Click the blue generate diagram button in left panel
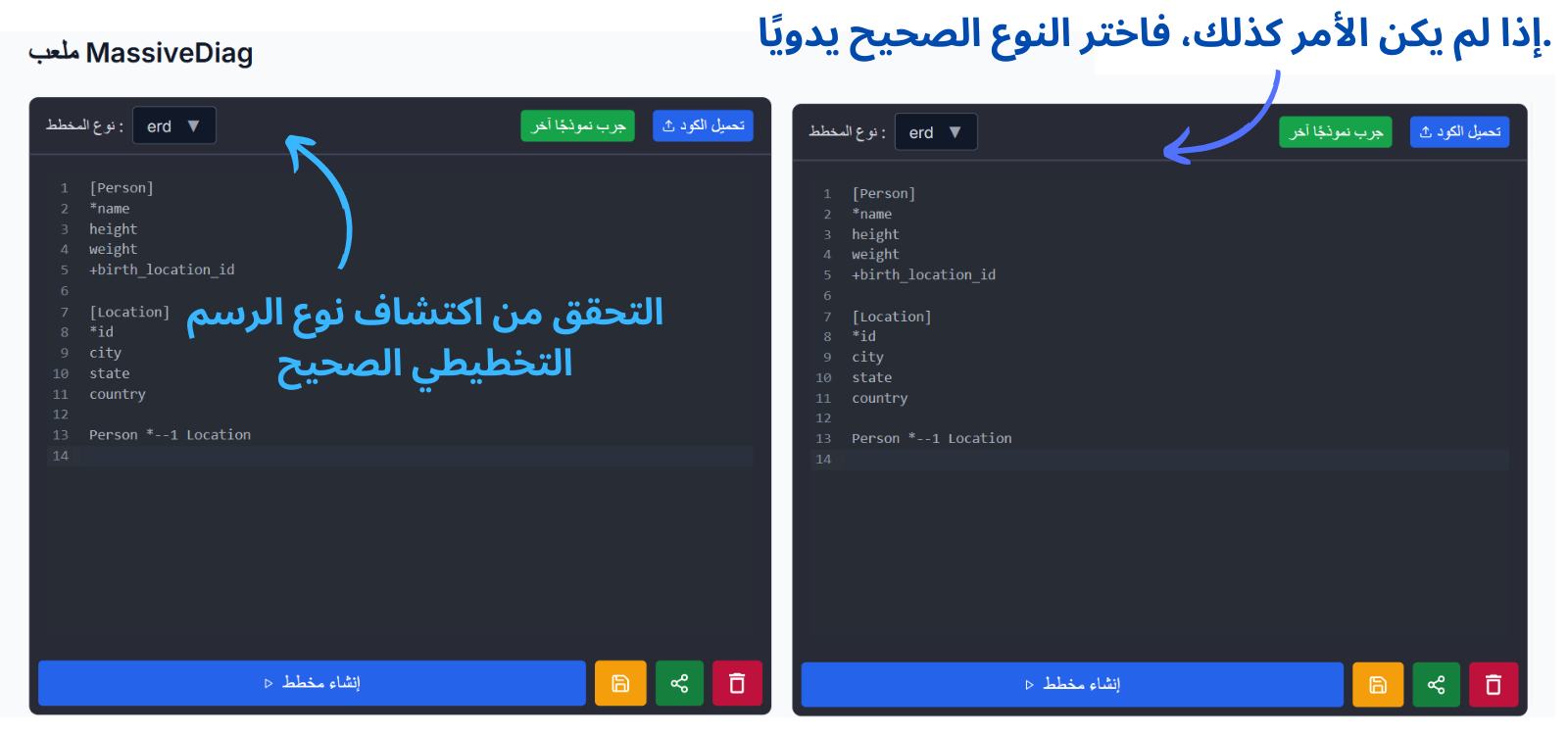 click(312, 683)
